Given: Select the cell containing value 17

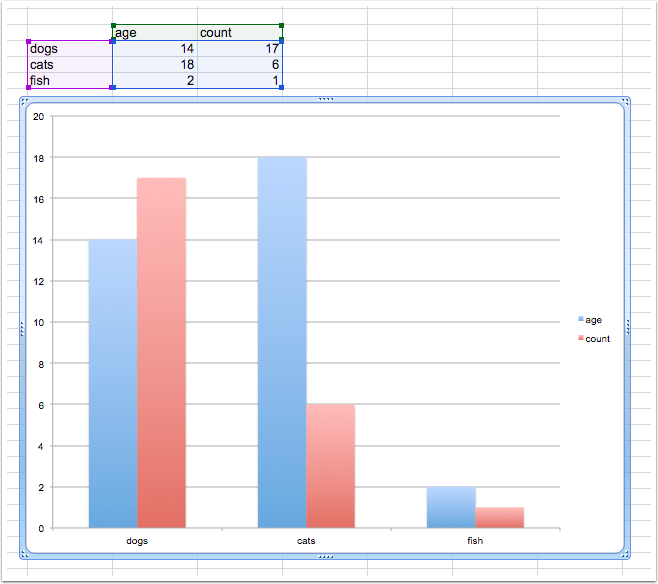Looking at the screenshot, I should (x=239, y=48).
